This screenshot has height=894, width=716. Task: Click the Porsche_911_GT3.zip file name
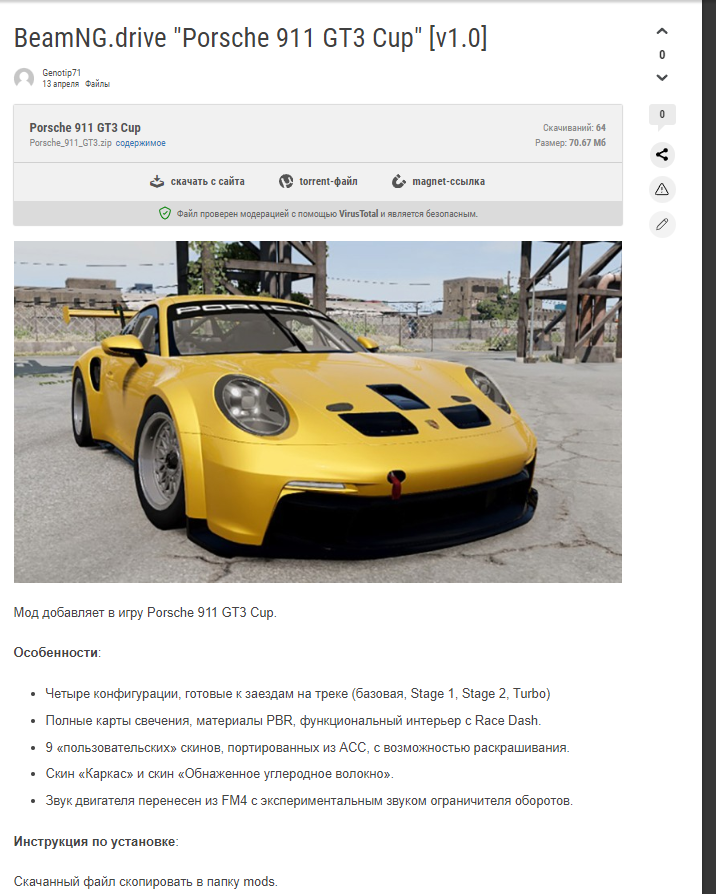click(x=71, y=143)
